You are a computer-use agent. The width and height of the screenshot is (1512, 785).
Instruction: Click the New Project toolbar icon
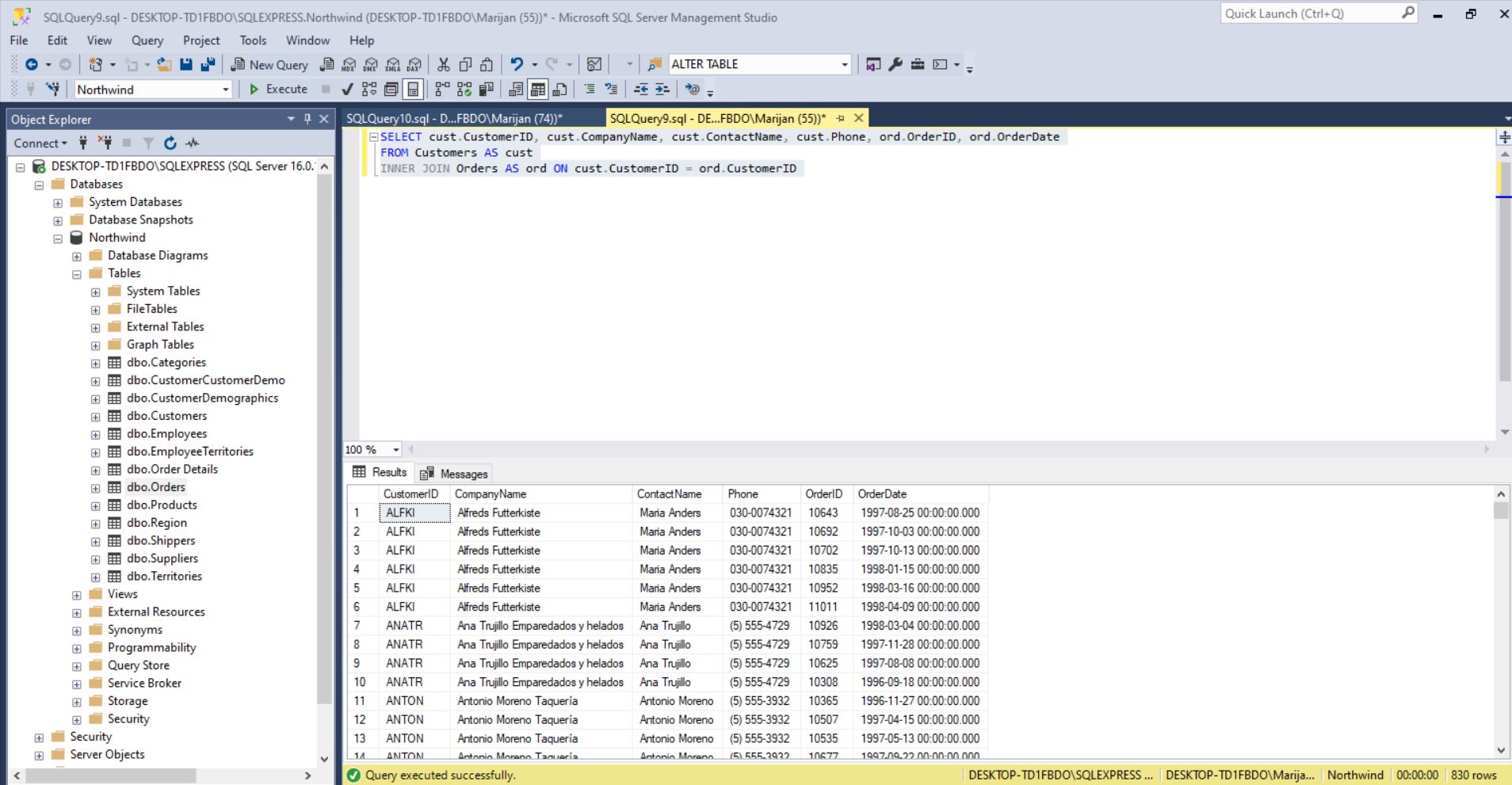(95, 64)
